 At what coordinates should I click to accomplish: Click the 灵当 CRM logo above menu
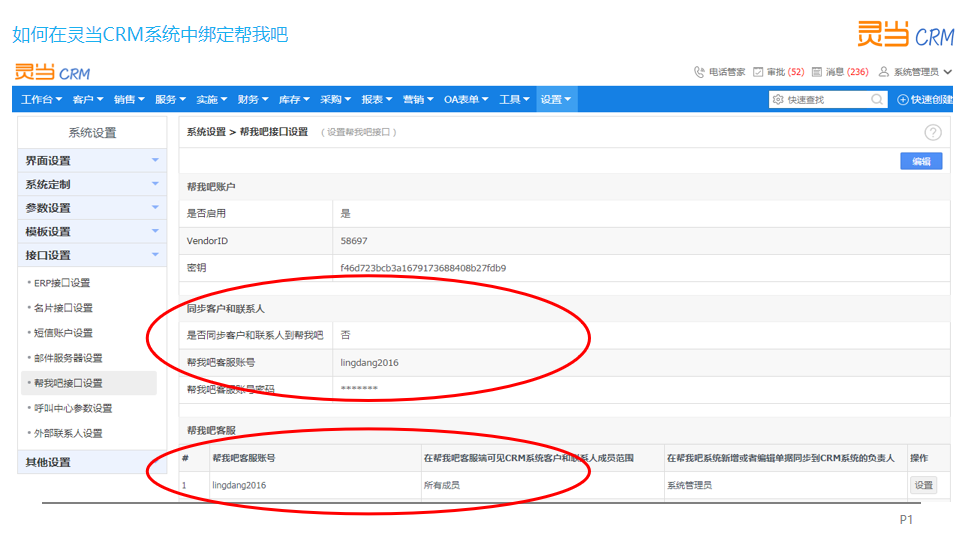[x=52, y=72]
